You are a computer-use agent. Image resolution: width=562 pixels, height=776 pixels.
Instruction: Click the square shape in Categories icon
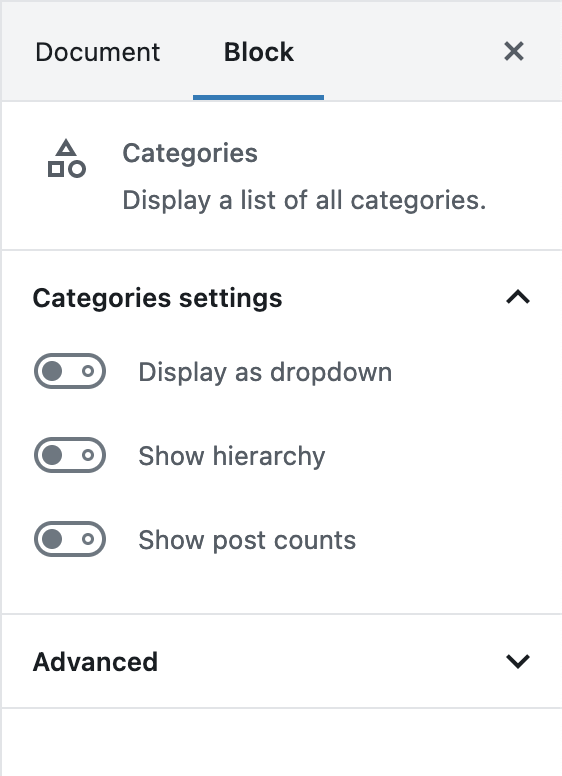point(55,169)
